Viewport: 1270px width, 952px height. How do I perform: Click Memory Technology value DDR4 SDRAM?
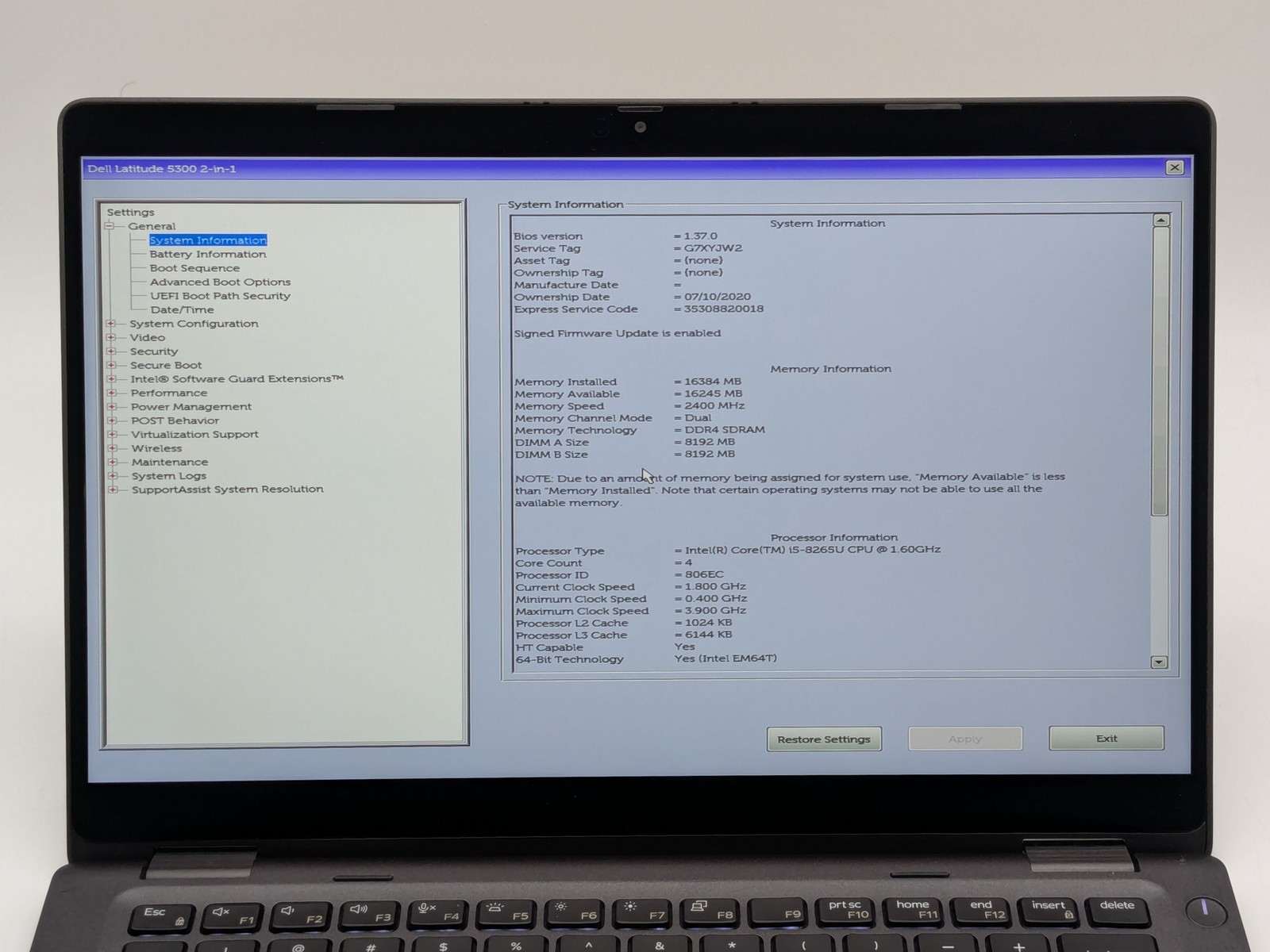click(x=725, y=430)
